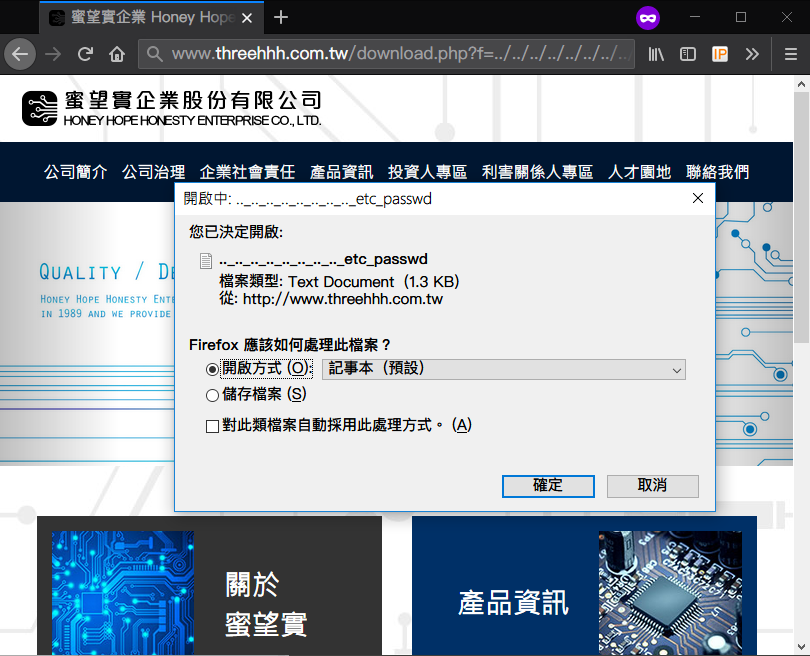
Task: Click the browser forward arrow
Action: pyautogui.click(x=53, y=54)
